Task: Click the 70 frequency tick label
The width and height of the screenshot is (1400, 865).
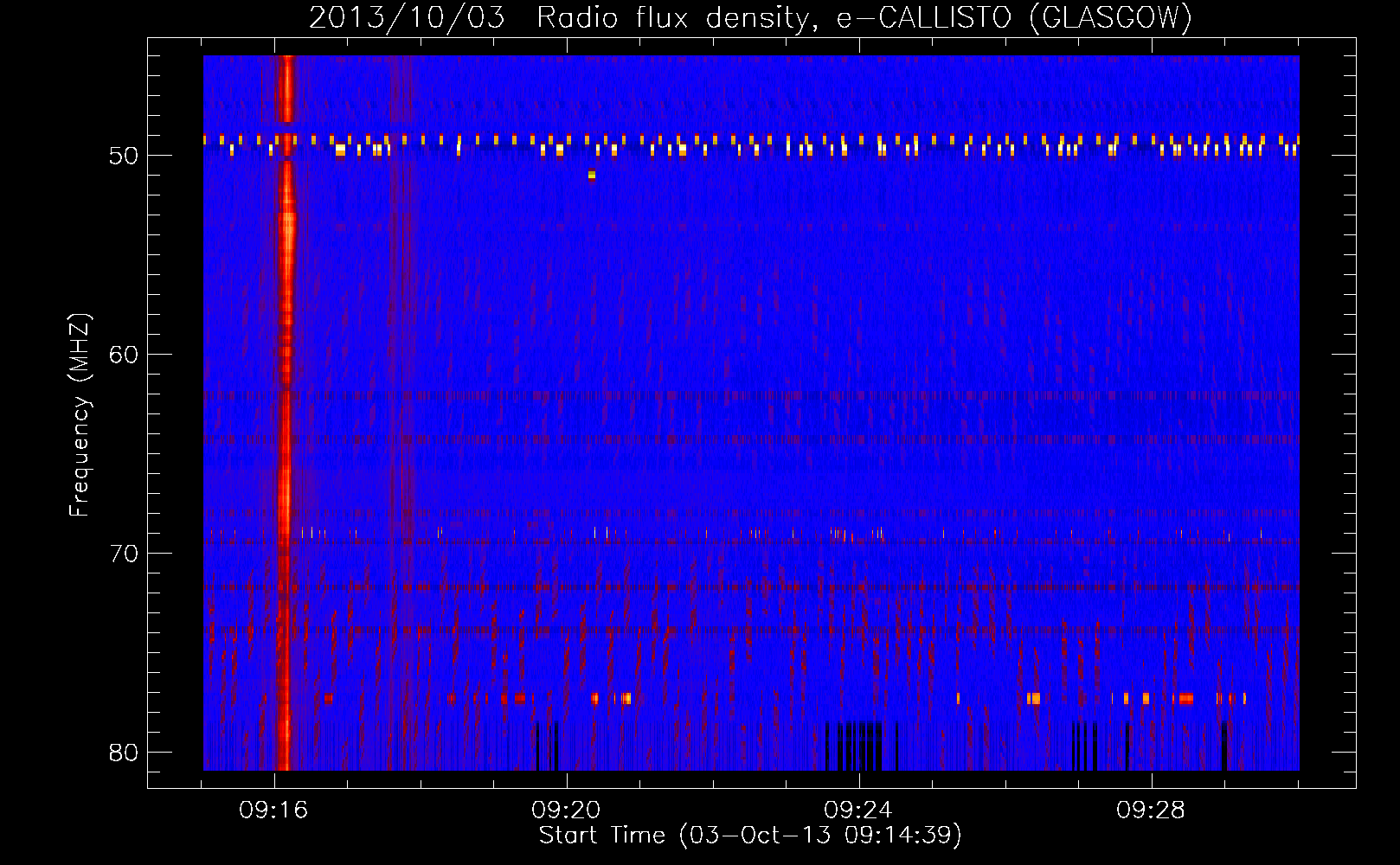Action: click(124, 554)
